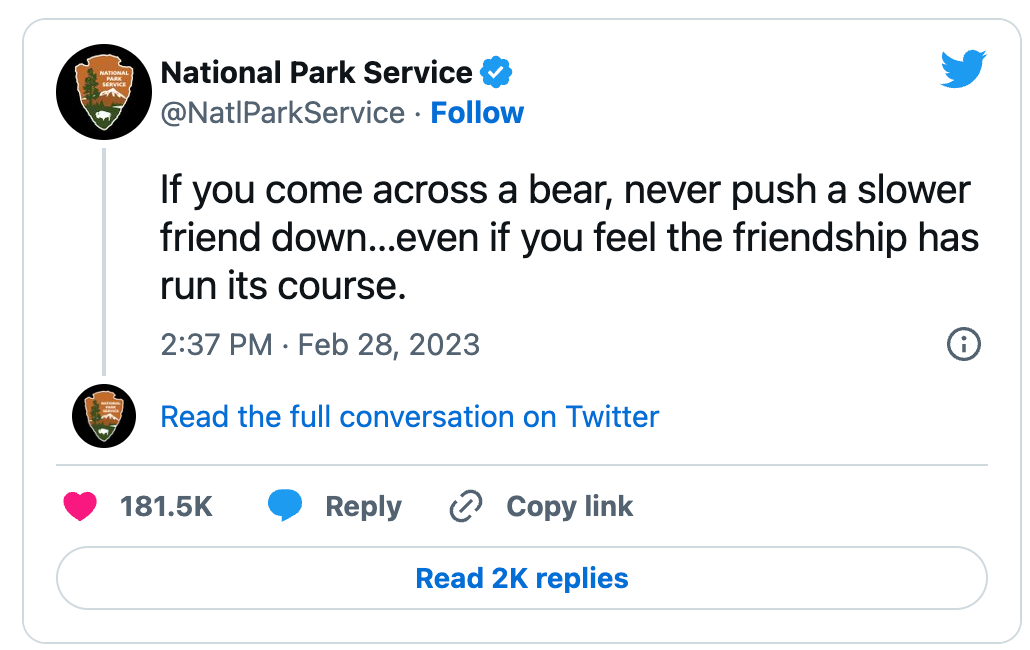Click the bear advice tweet text
This screenshot has width=1030, height=650.
pyautogui.click(x=568, y=239)
